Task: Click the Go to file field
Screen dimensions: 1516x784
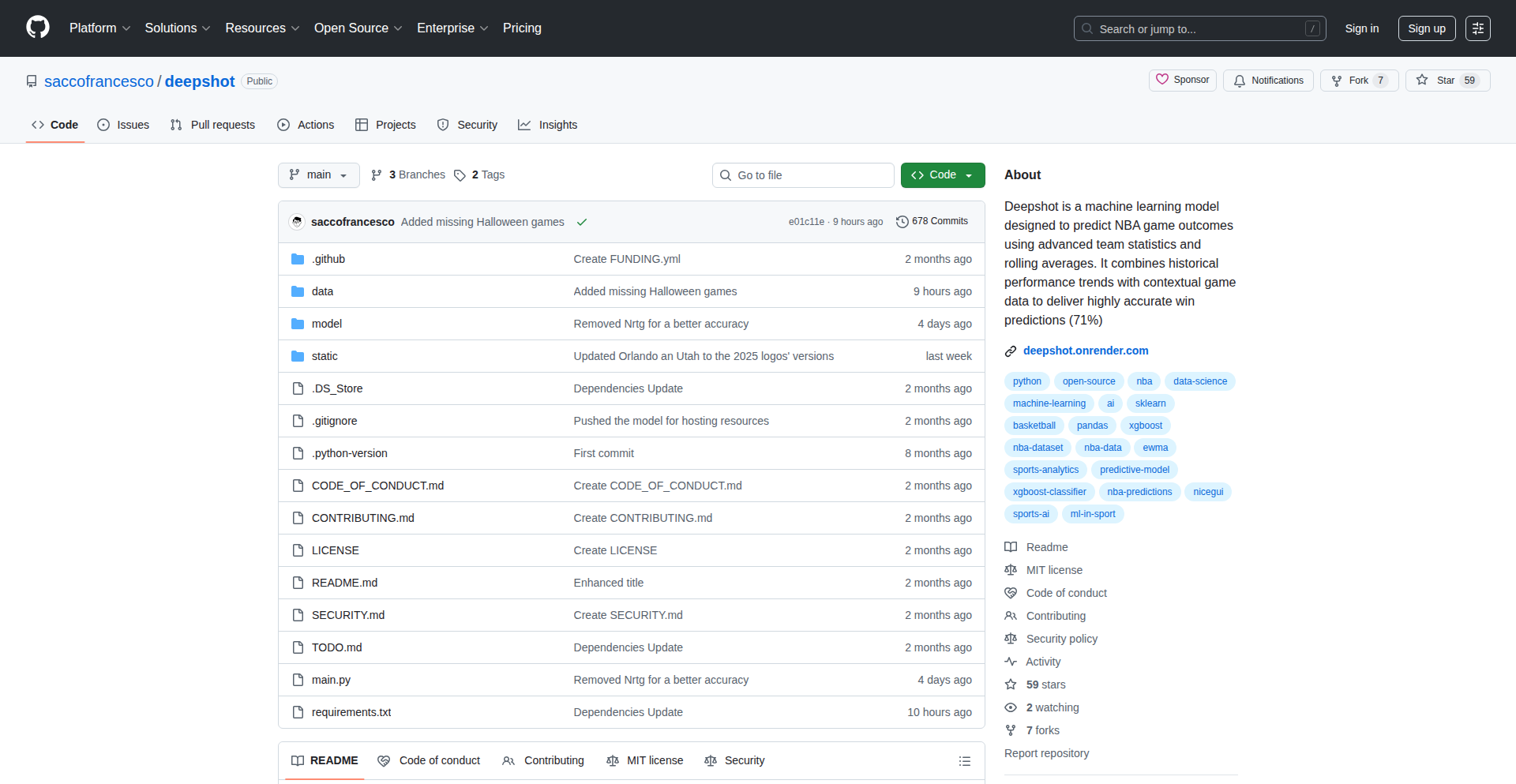Action: click(802, 175)
